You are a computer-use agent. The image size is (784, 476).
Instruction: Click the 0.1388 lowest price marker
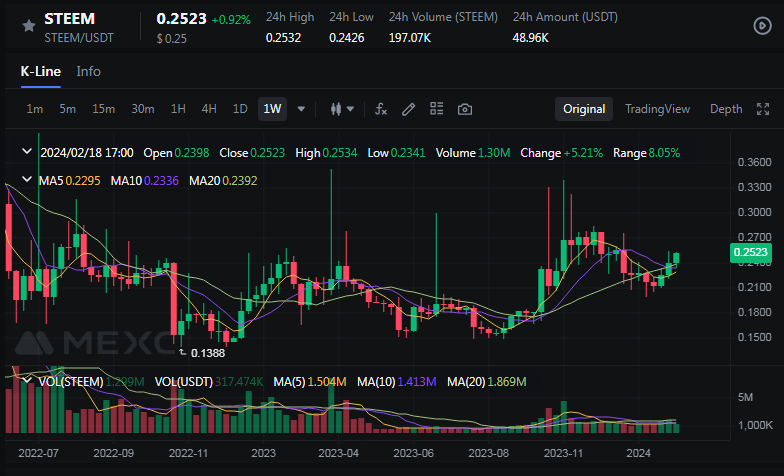pos(208,353)
